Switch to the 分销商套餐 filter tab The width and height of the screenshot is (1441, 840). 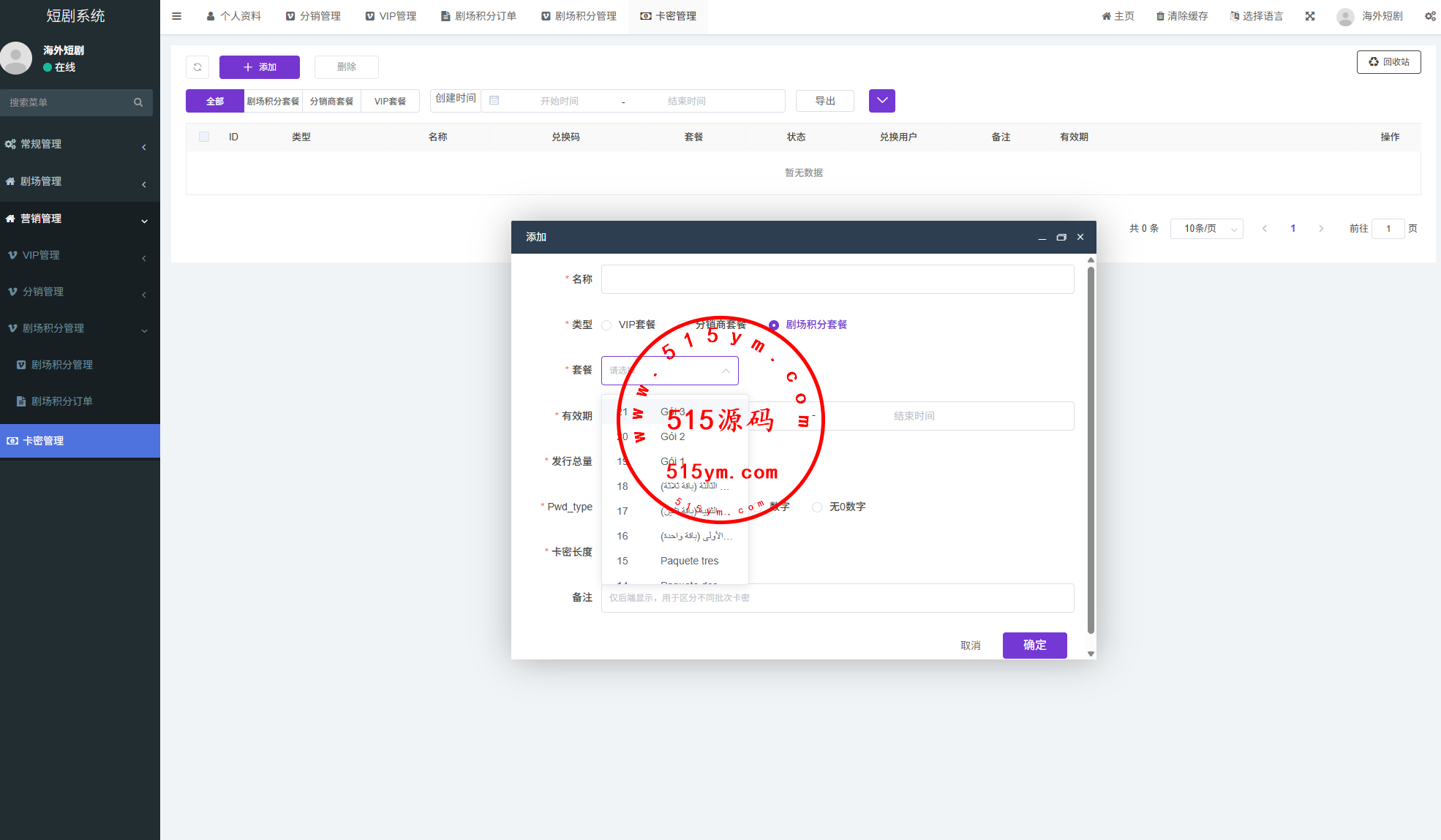pyautogui.click(x=331, y=101)
